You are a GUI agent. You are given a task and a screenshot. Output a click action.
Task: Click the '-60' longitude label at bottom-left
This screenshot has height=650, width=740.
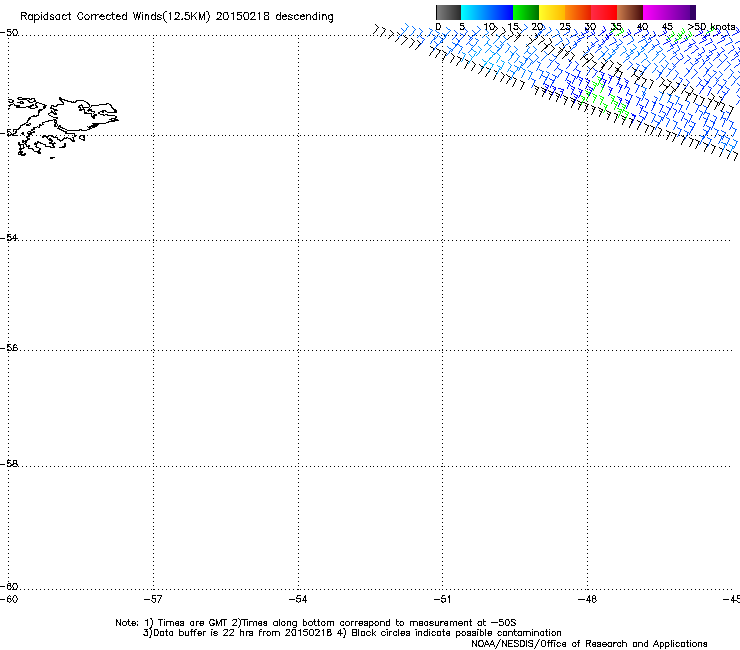pos(9,599)
